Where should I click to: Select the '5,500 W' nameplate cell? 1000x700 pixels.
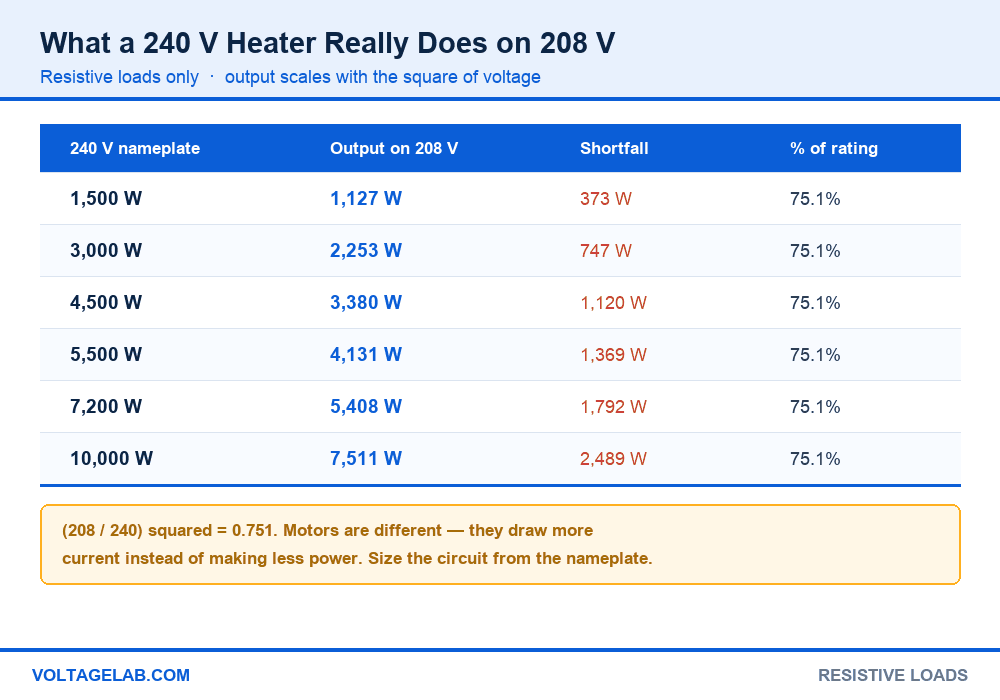tap(106, 354)
